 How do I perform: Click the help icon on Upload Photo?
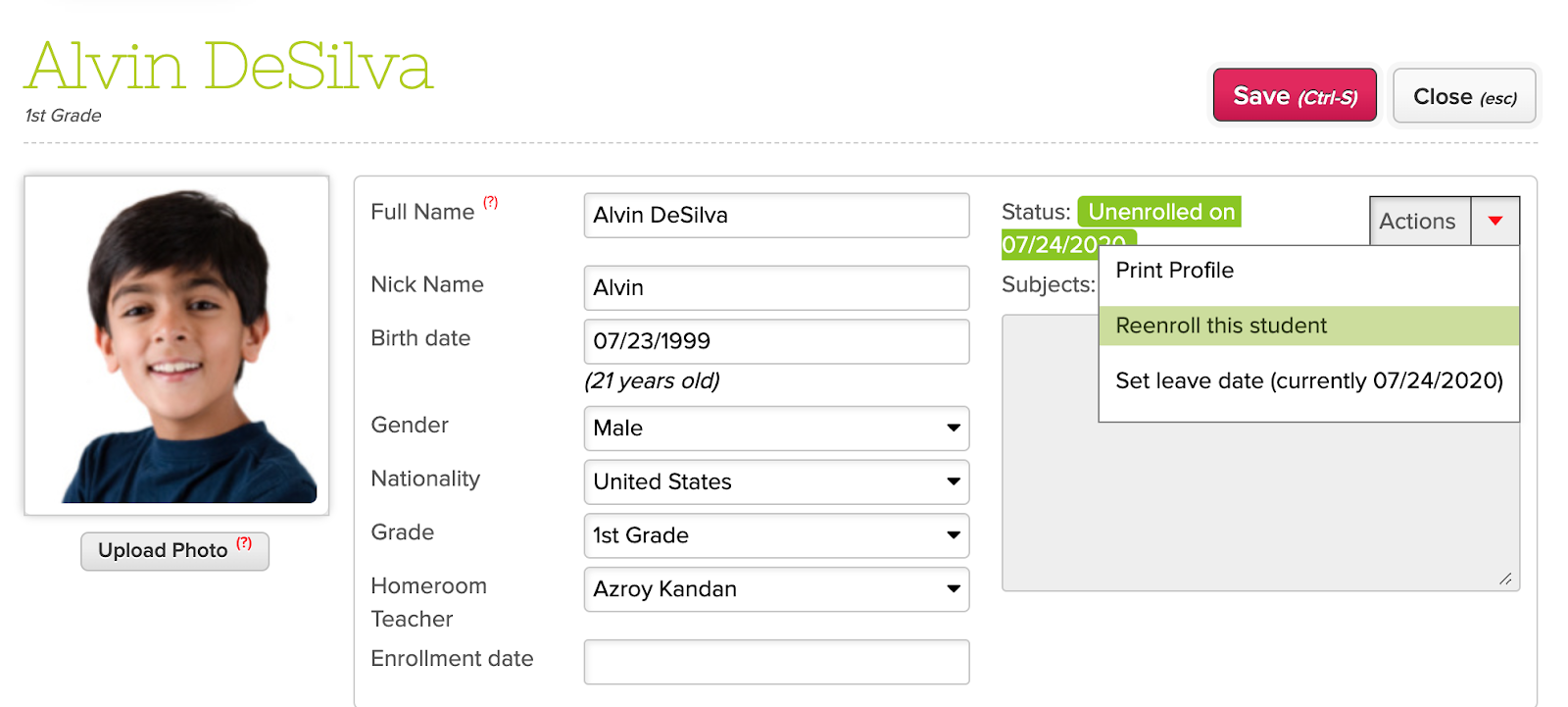coord(244,543)
